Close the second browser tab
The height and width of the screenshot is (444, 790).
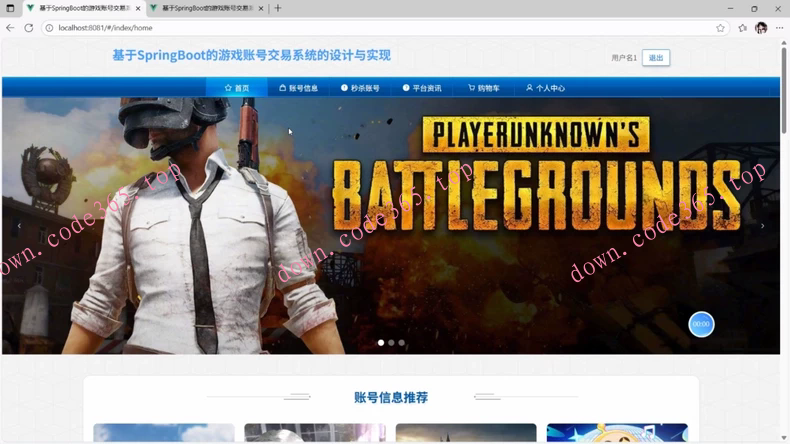click(x=260, y=9)
